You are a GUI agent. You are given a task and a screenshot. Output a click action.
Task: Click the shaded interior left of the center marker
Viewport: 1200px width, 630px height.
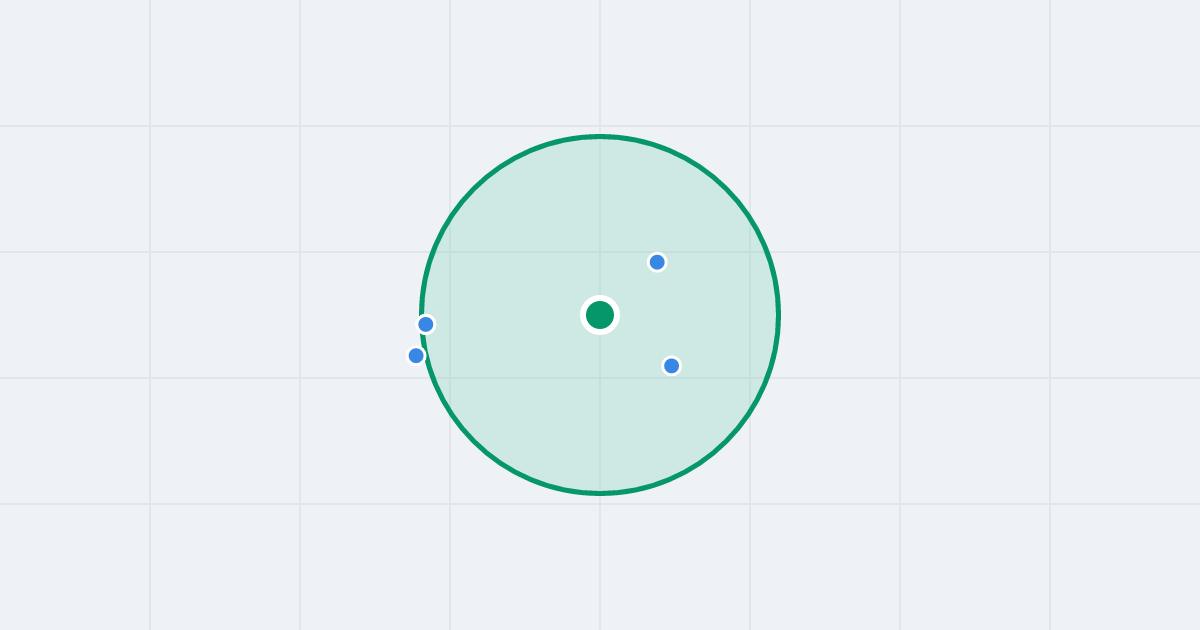click(510, 315)
